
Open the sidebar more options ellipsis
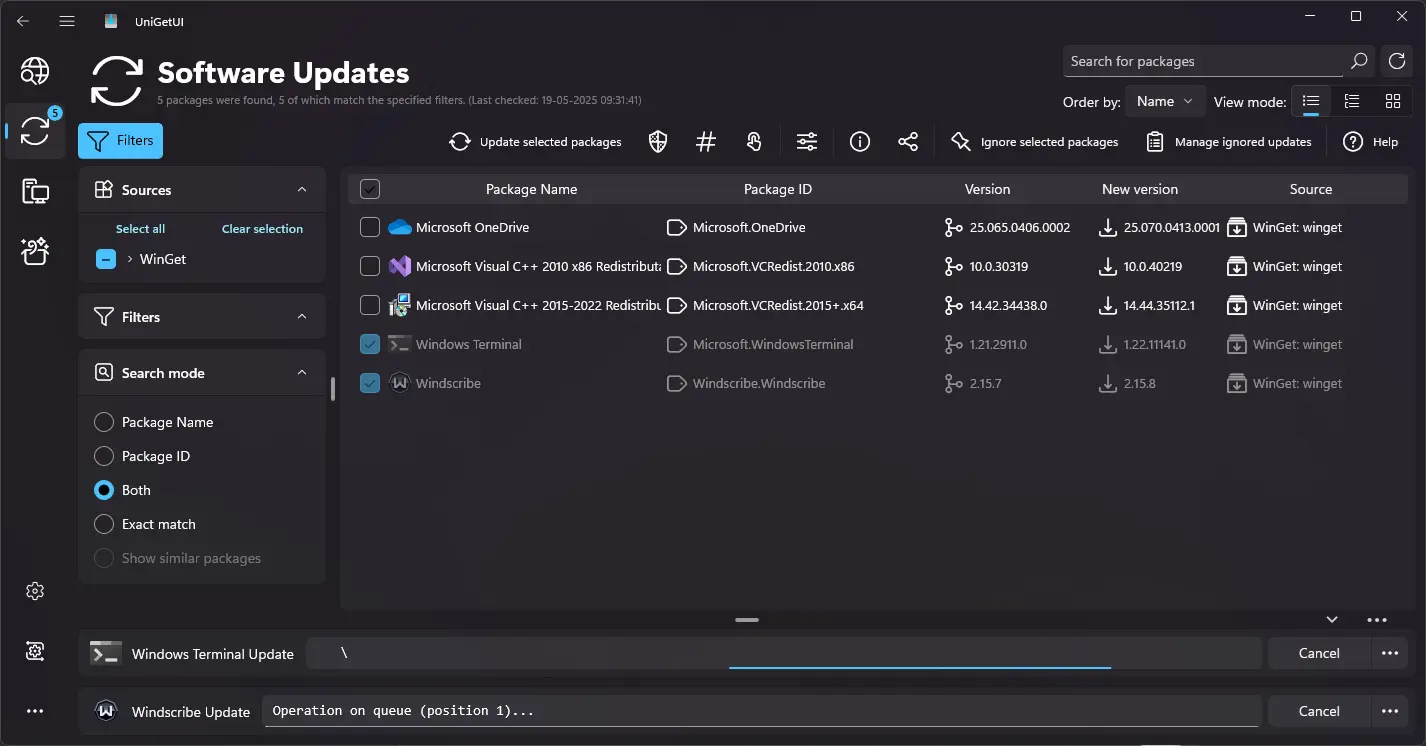35,711
